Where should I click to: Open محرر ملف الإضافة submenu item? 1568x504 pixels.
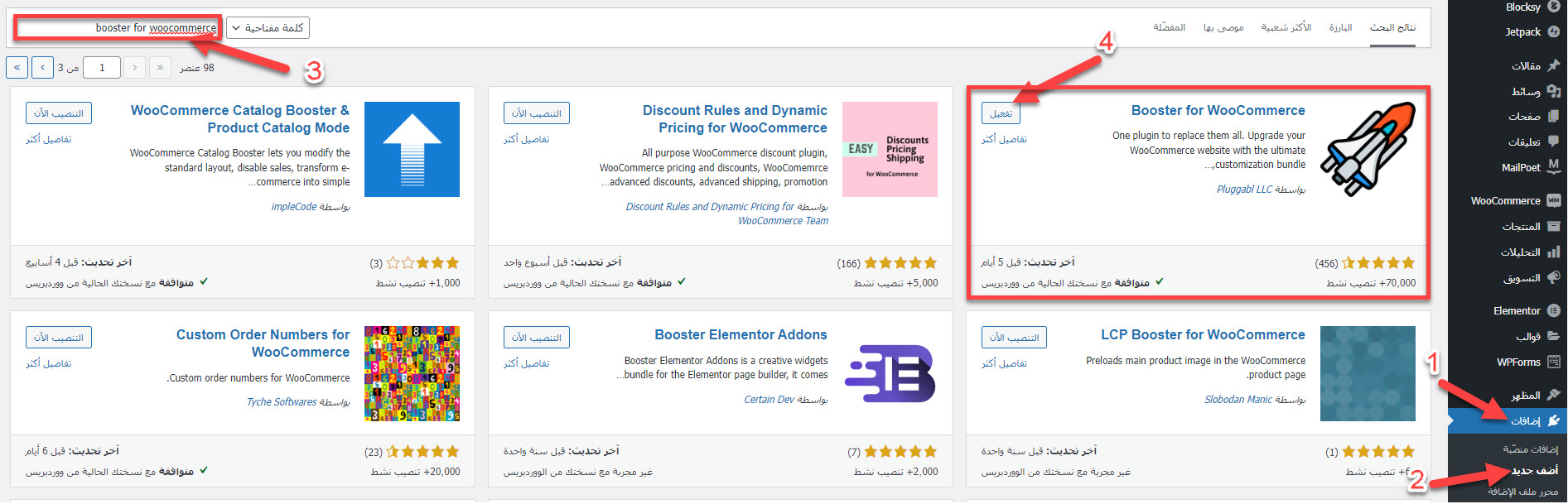[x=1523, y=492]
